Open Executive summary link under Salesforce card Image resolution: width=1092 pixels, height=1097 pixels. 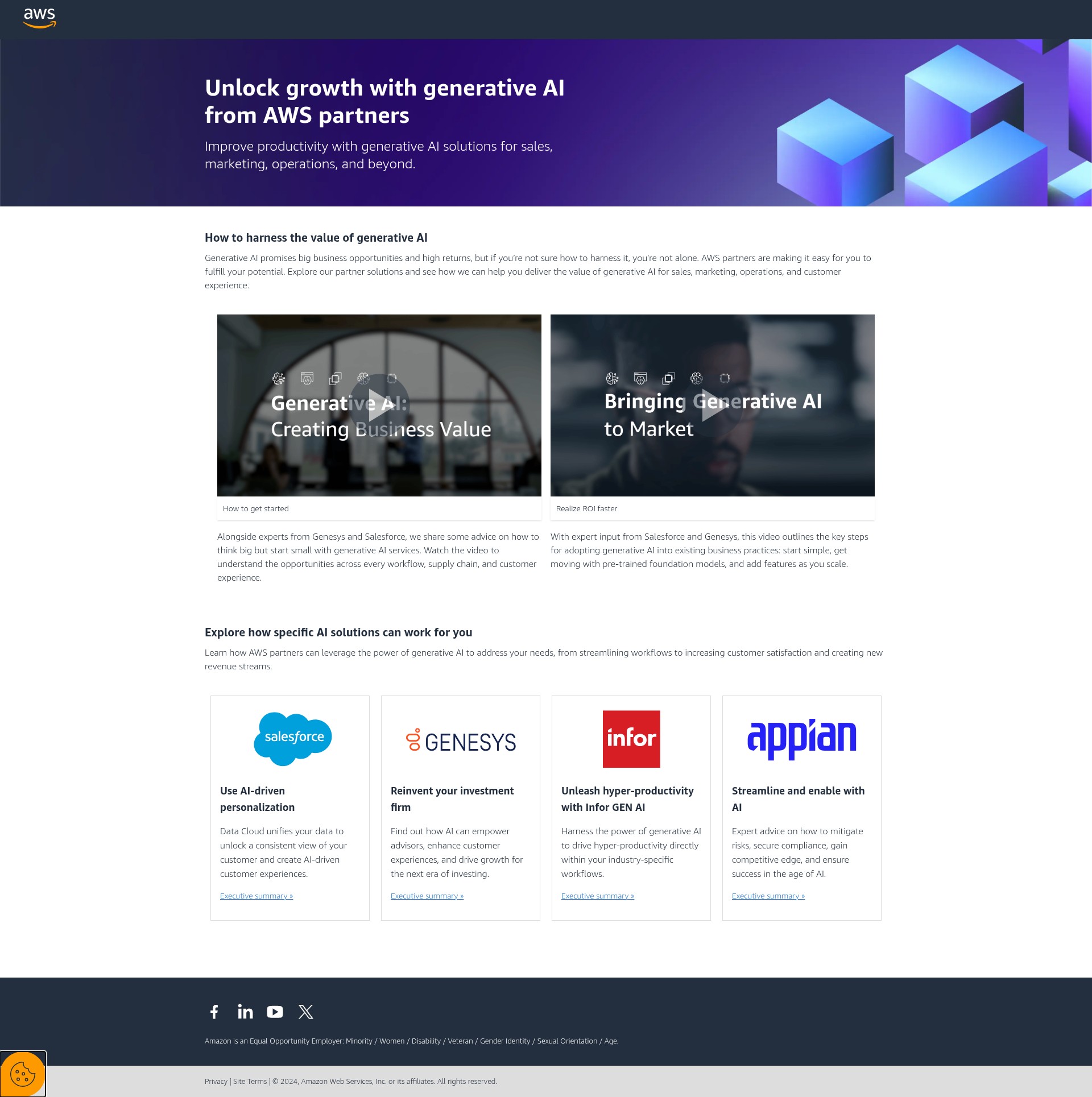click(x=257, y=896)
